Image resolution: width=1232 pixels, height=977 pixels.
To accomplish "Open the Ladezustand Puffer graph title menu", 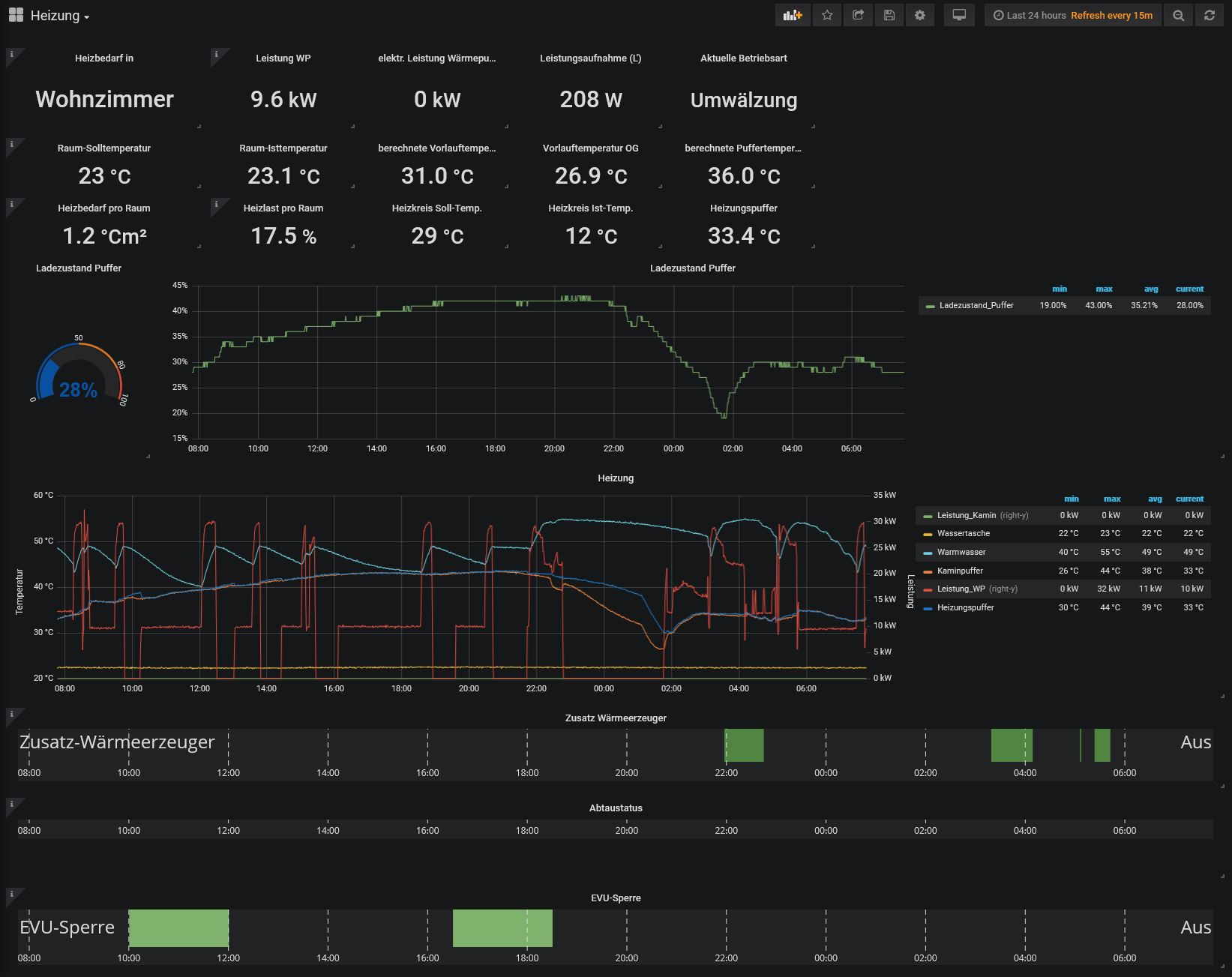I will [x=692, y=268].
